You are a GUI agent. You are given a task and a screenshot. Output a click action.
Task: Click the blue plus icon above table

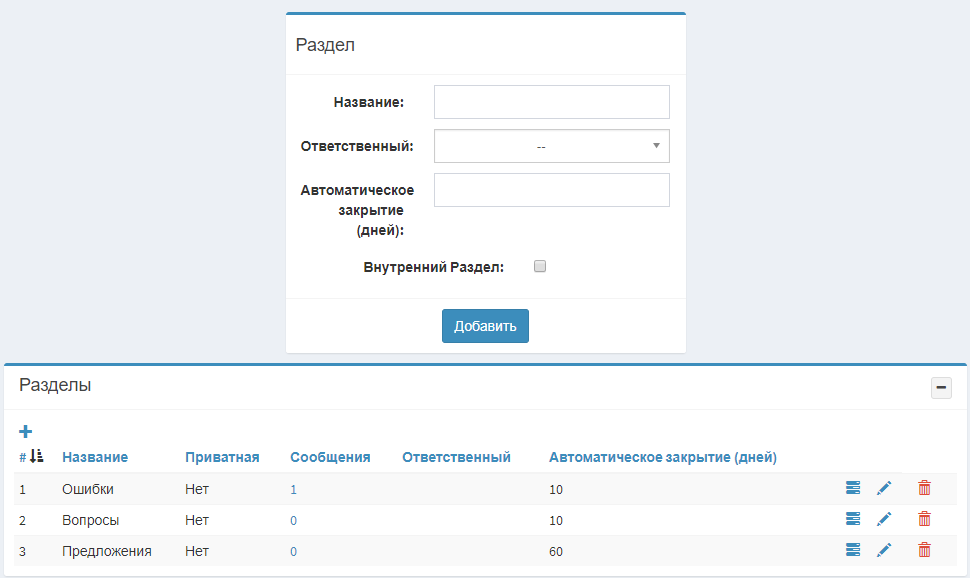point(25,431)
